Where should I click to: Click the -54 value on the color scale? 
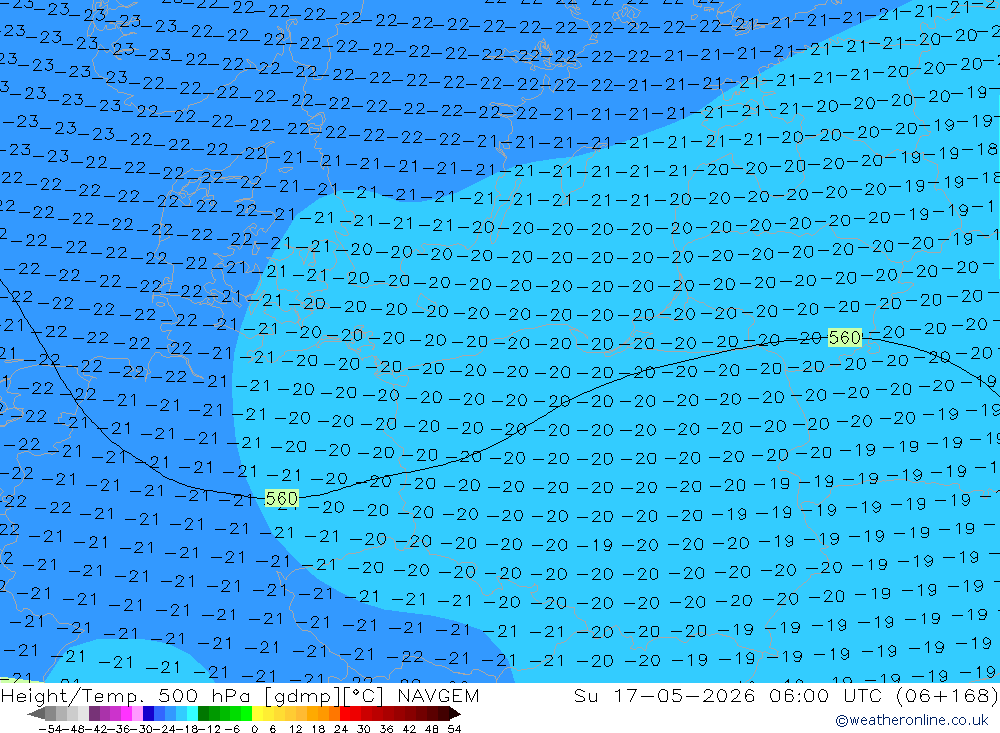(49, 729)
